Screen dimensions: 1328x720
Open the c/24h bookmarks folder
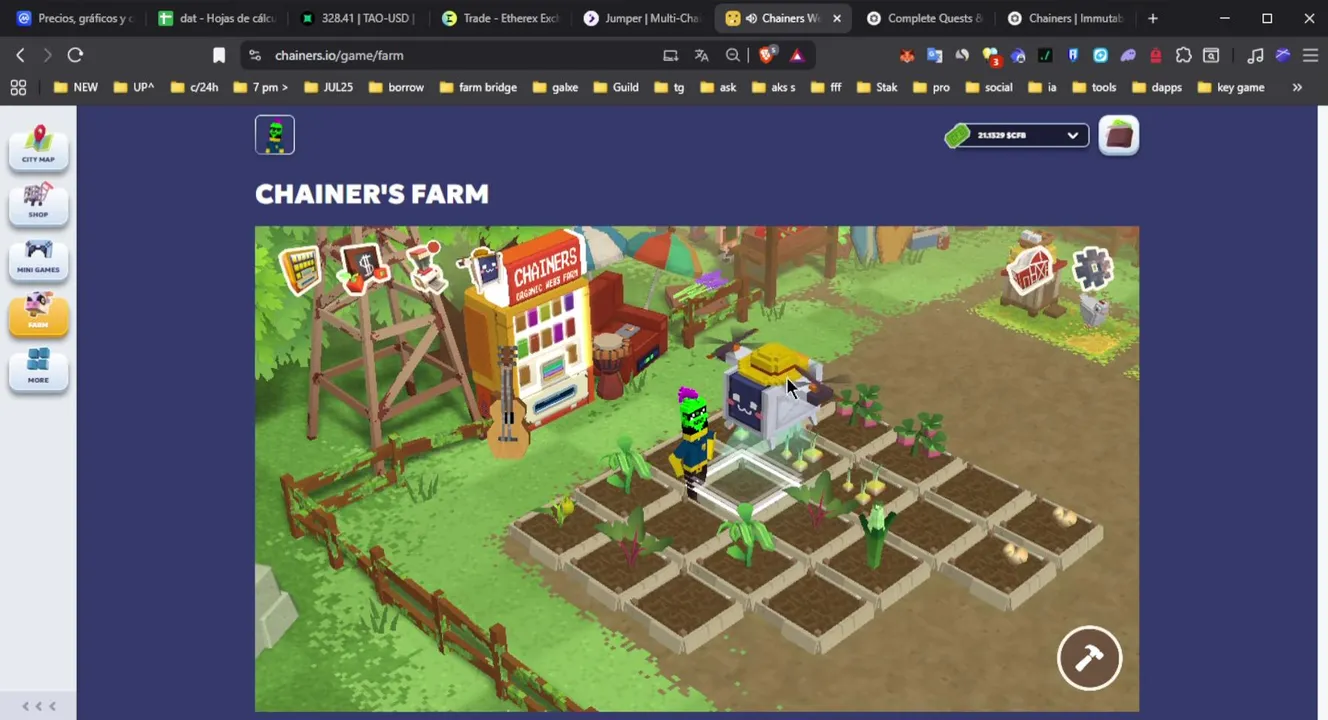[195, 87]
